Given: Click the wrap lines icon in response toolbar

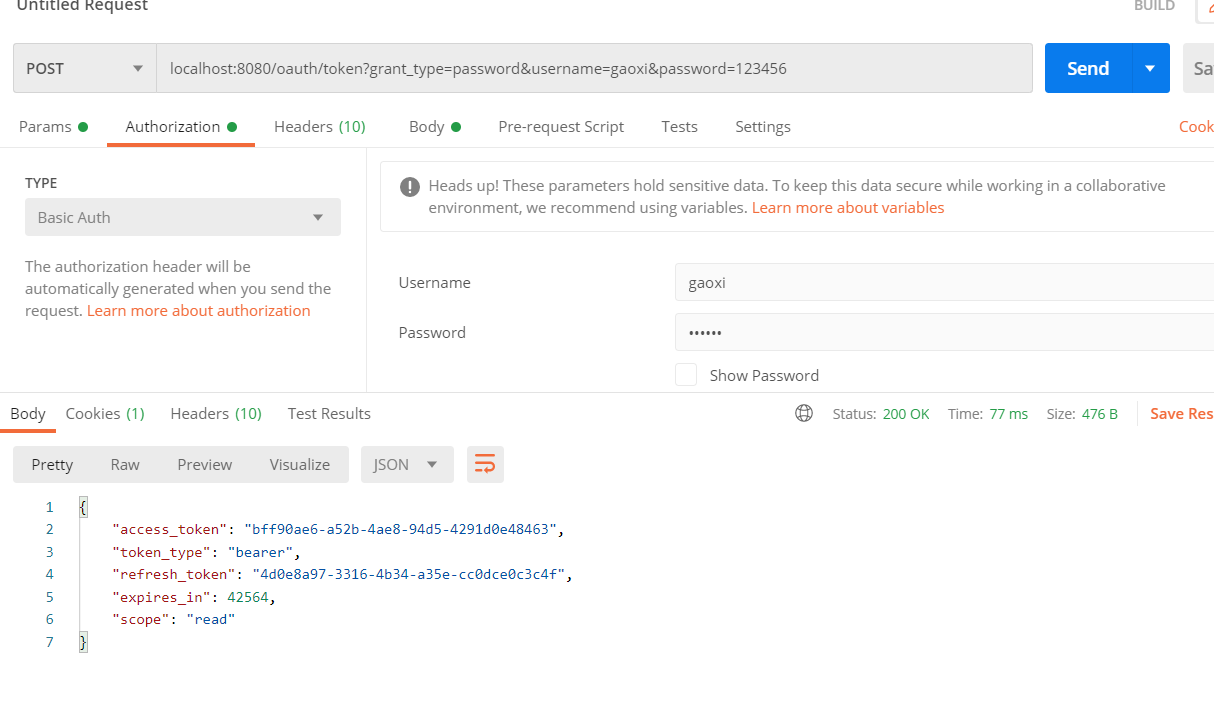Looking at the screenshot, I should tap(485, 464).
